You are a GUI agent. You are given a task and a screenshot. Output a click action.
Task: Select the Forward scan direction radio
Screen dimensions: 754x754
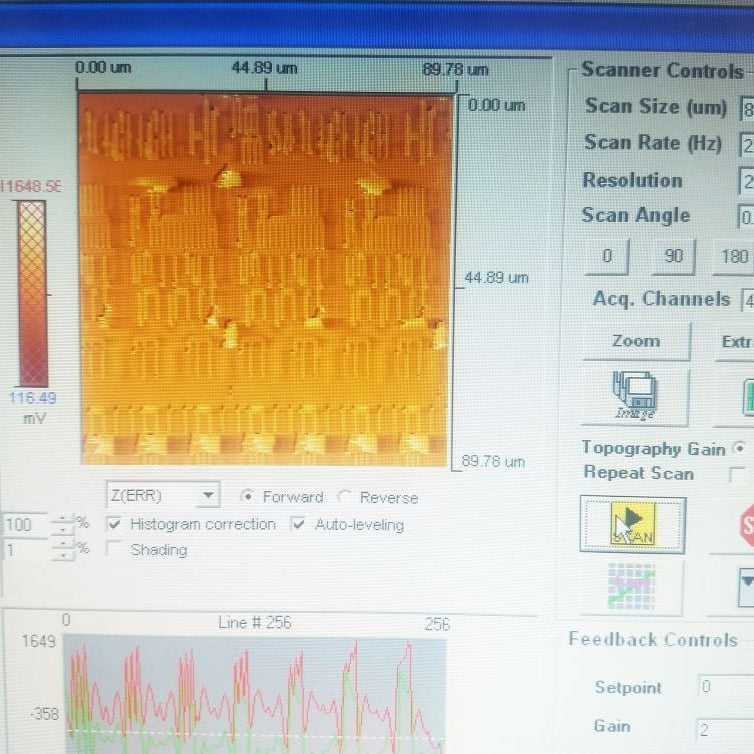pyautogui.click(x=247, y=496)
